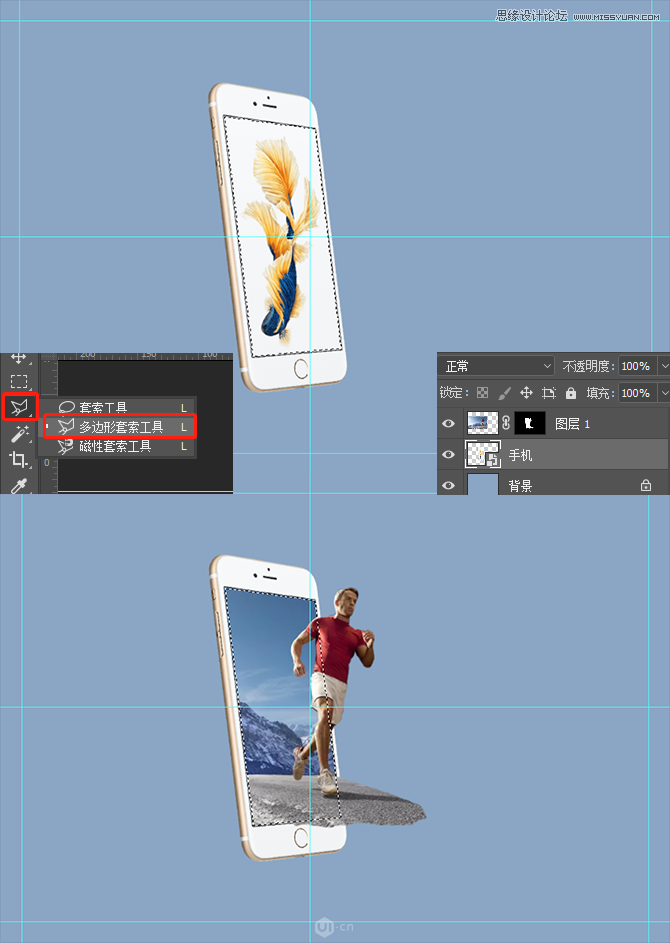
Task: Expand the 不透明度 opacity slider arrow
Action: point(663,366)
